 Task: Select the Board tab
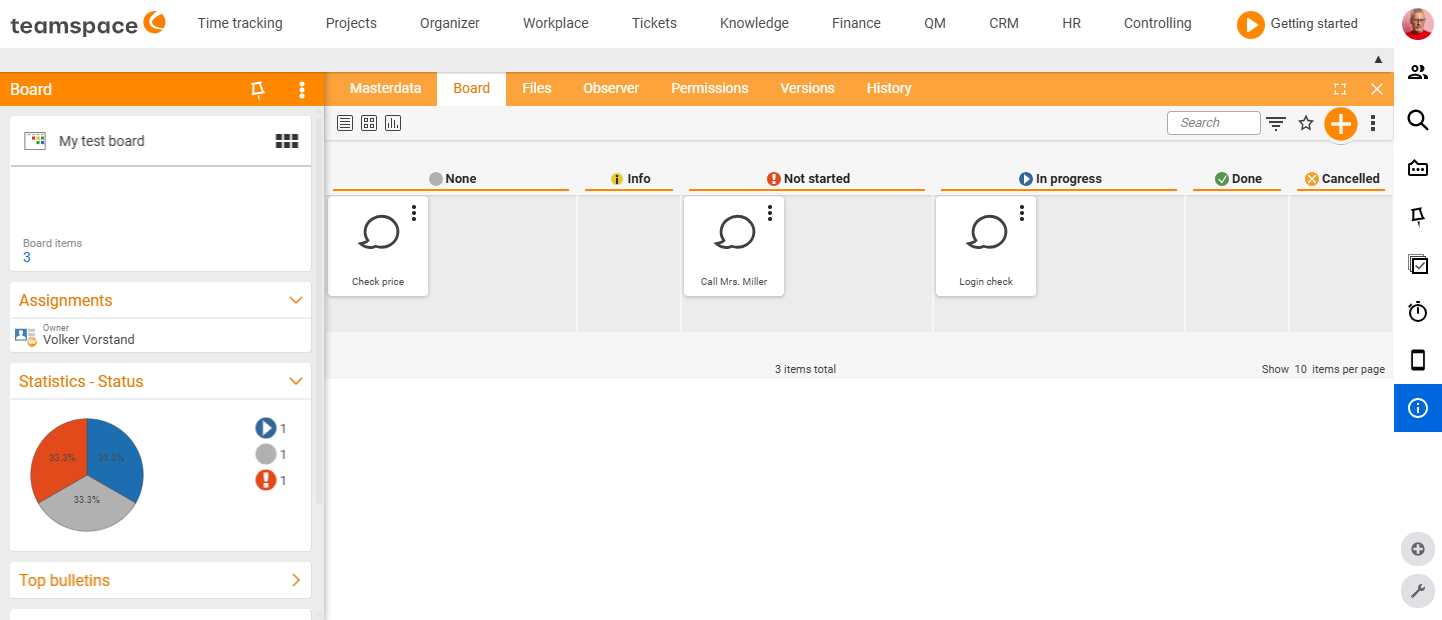pyautogui.click(x=471, y=88)
